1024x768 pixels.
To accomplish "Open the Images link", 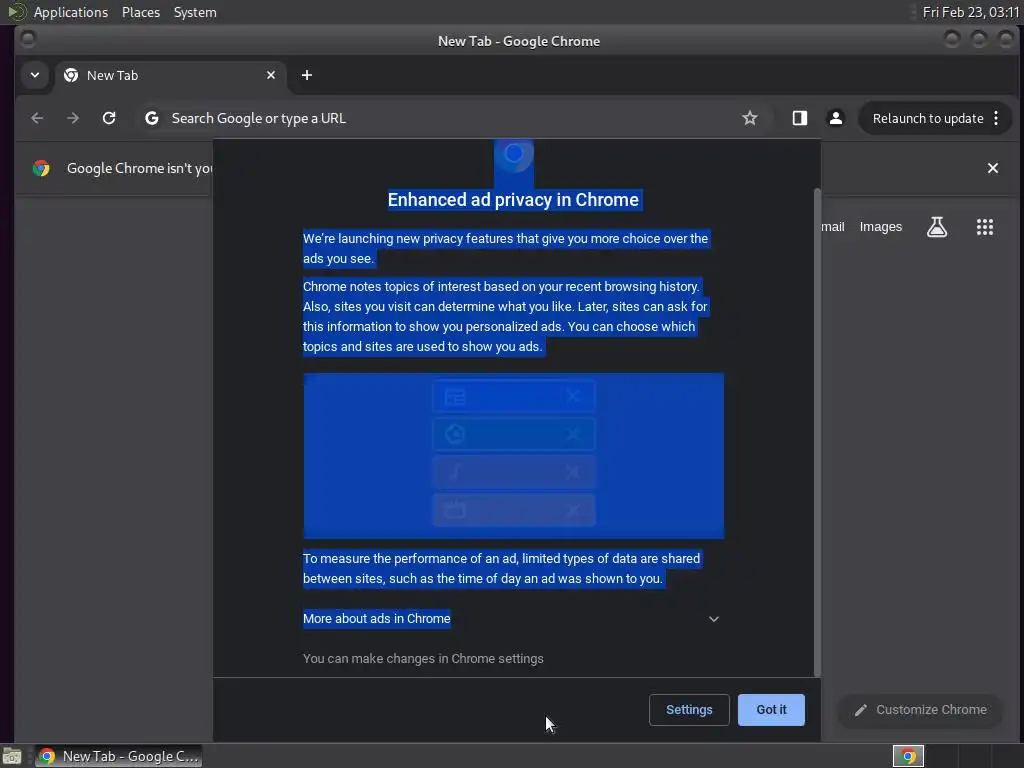I will pos(880,227).
